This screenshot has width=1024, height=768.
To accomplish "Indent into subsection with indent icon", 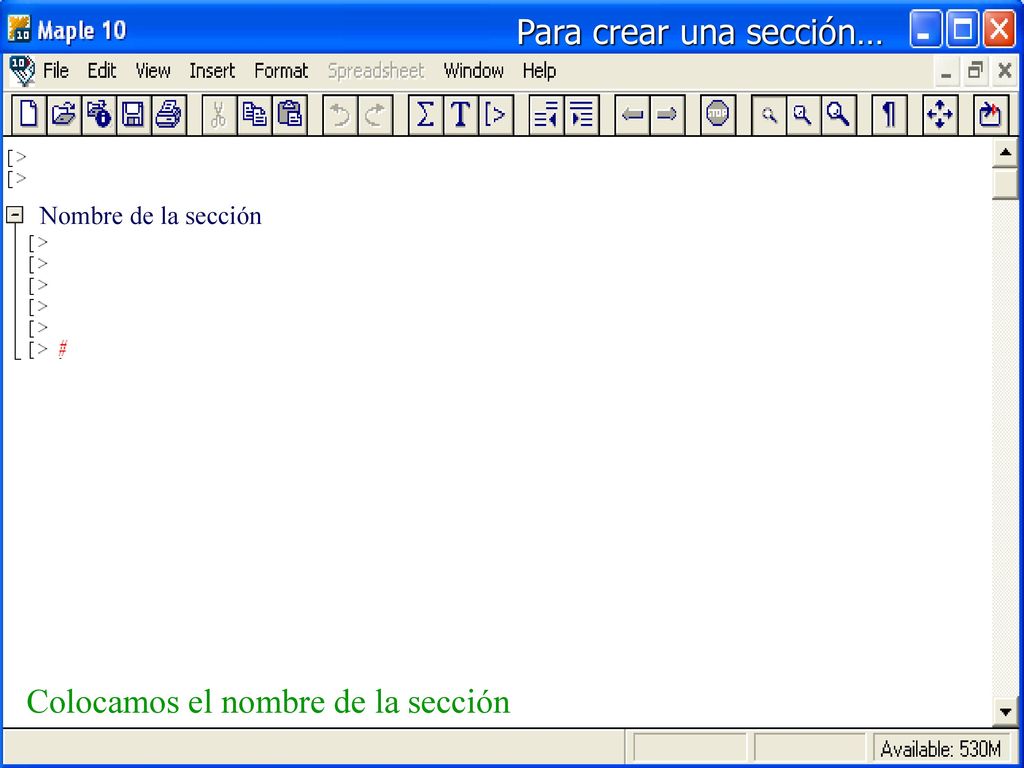I will 581,115.
